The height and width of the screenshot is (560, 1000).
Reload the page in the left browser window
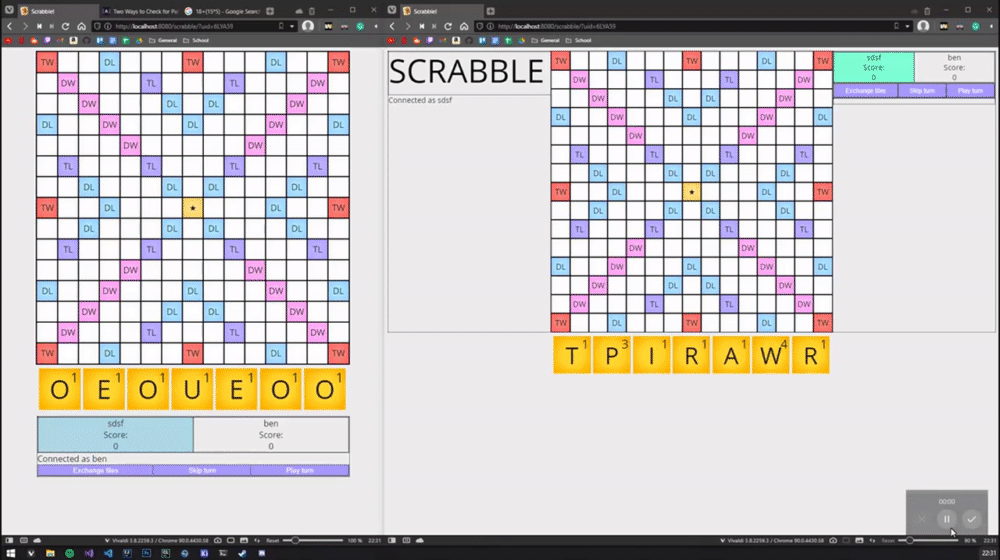click(x=65, y=26)
